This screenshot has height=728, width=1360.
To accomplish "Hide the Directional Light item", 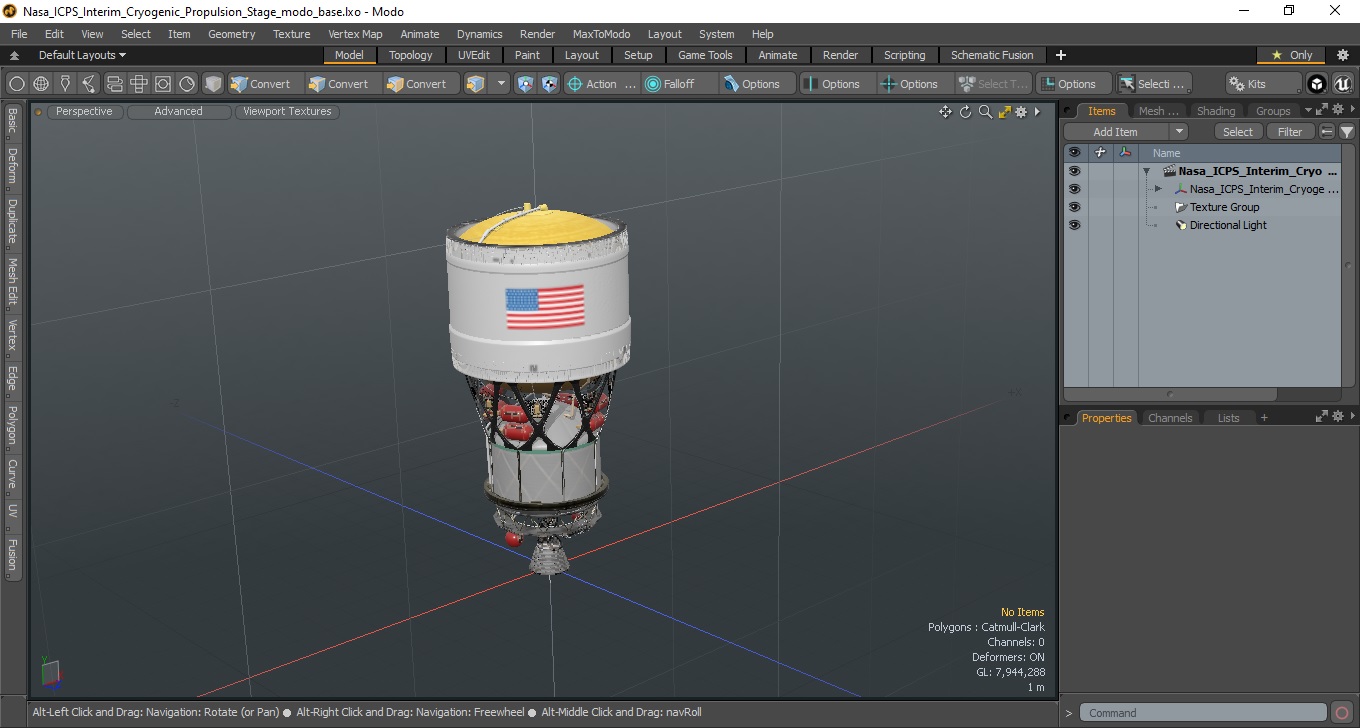I will coord(1074,225).
